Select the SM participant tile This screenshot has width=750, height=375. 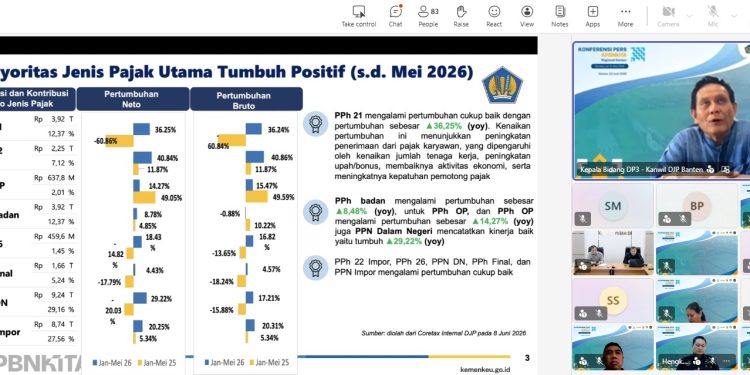613,205
